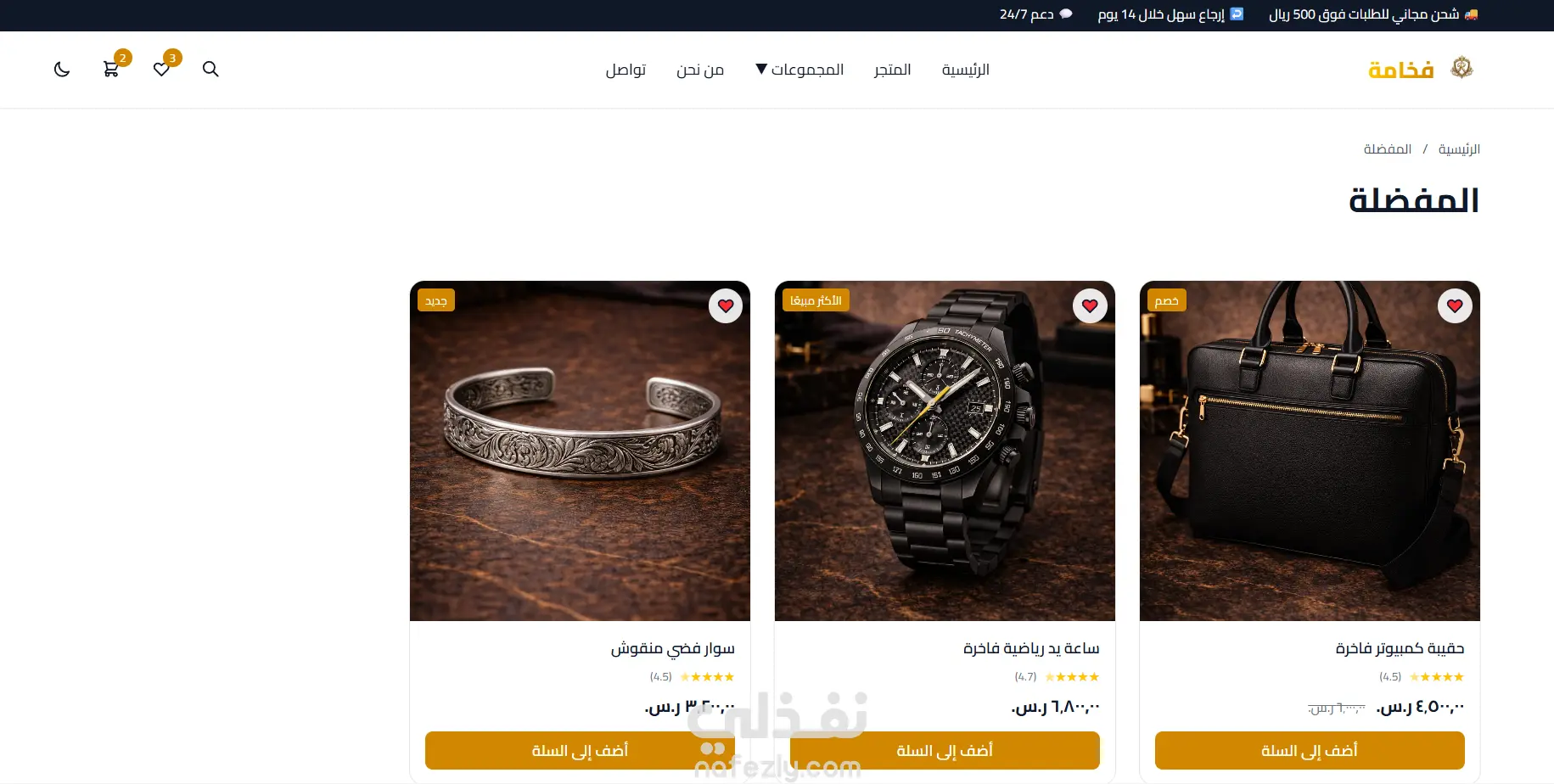The width and height of the screenshot is (1554, 784).
Task: Toggle dark mode moon icon
Action: click(x=62, y=70)
